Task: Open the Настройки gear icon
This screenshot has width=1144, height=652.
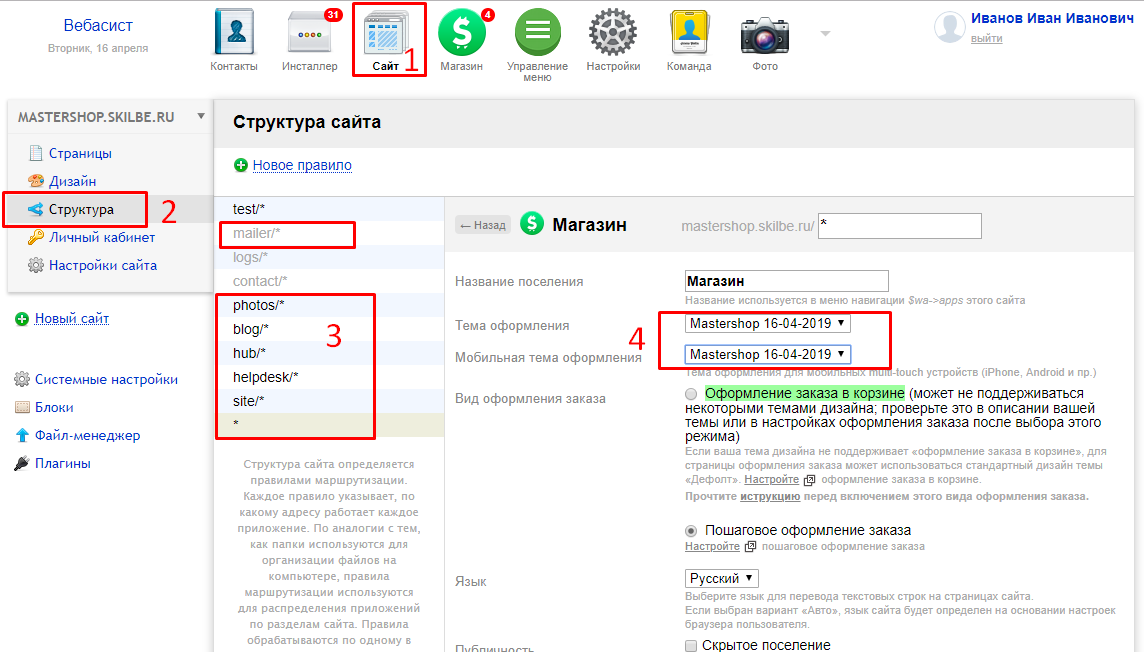Action: pyautogui.click(x=613, y=34)
